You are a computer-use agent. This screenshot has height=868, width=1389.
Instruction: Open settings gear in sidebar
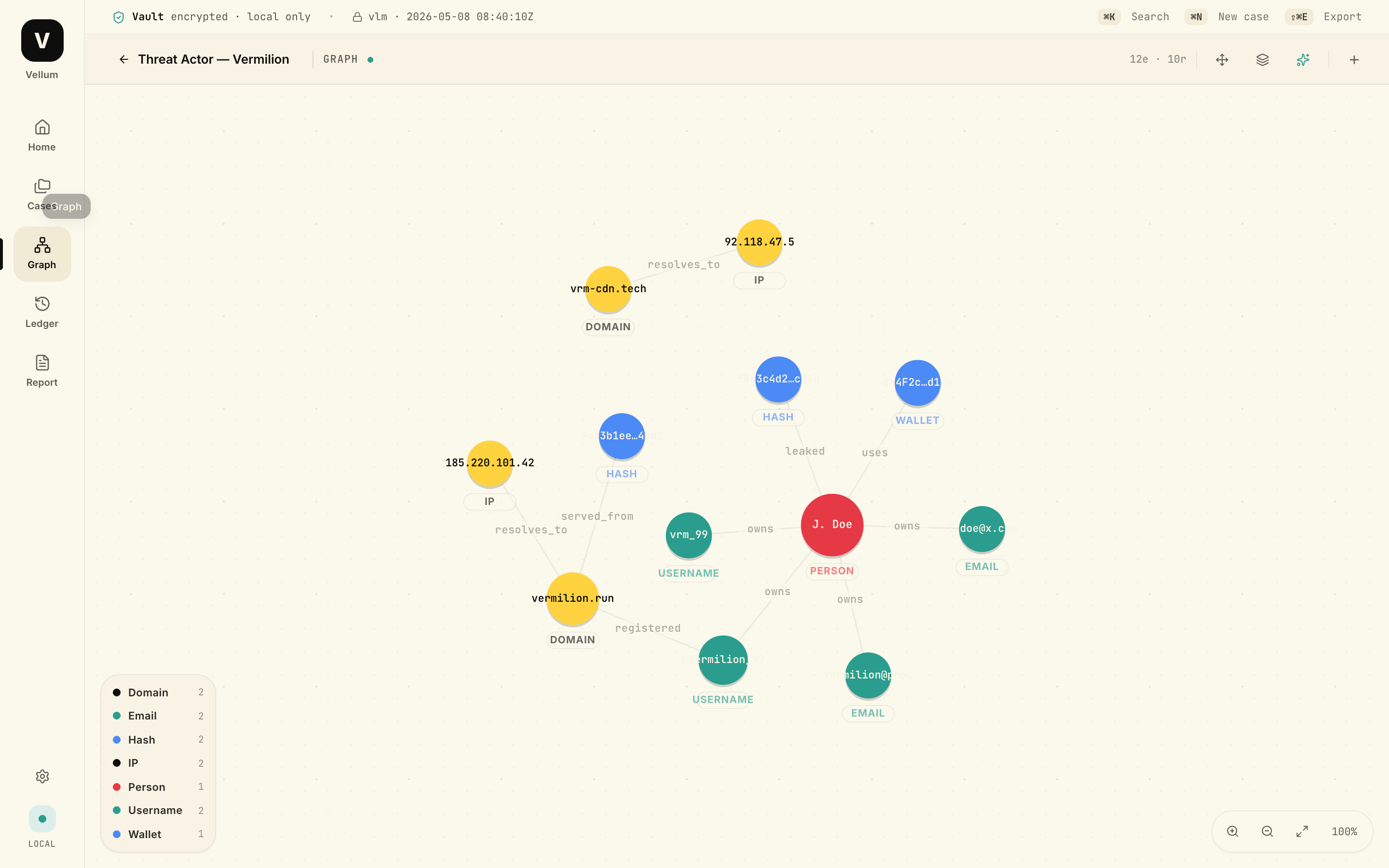(42, 777)
